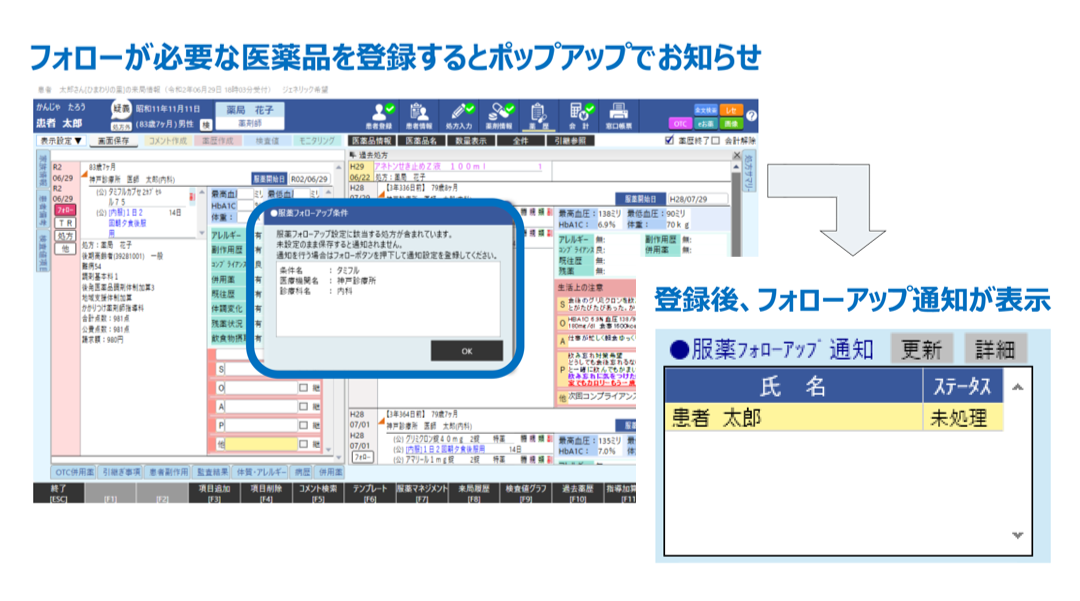This screenshot has height=601, width=1080.
Task: Open the 薬剤情報 drug information icon
Action: coord(499,116)
